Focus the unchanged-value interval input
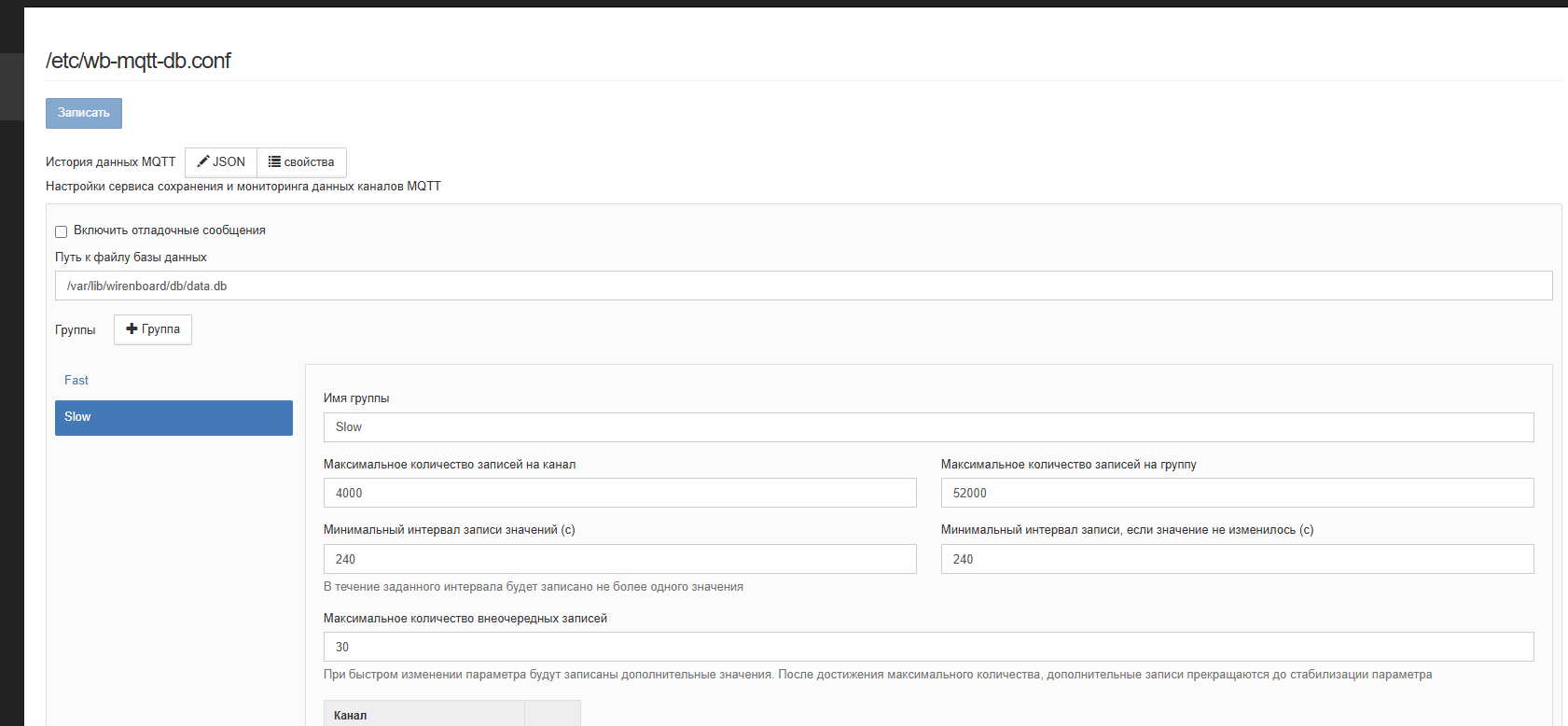This screenshot has height=726, width=1568. 1236,559
